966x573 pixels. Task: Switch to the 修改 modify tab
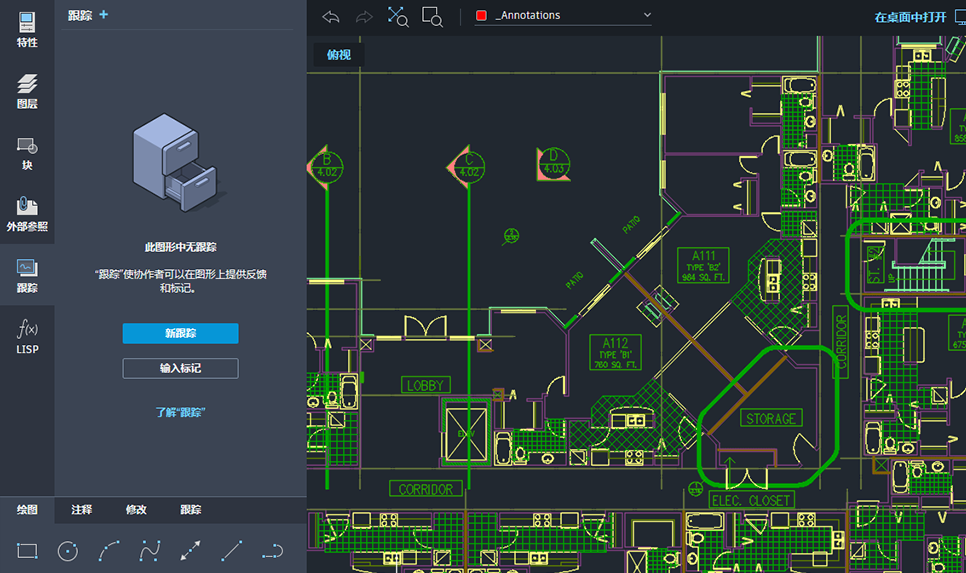[136, 510]
